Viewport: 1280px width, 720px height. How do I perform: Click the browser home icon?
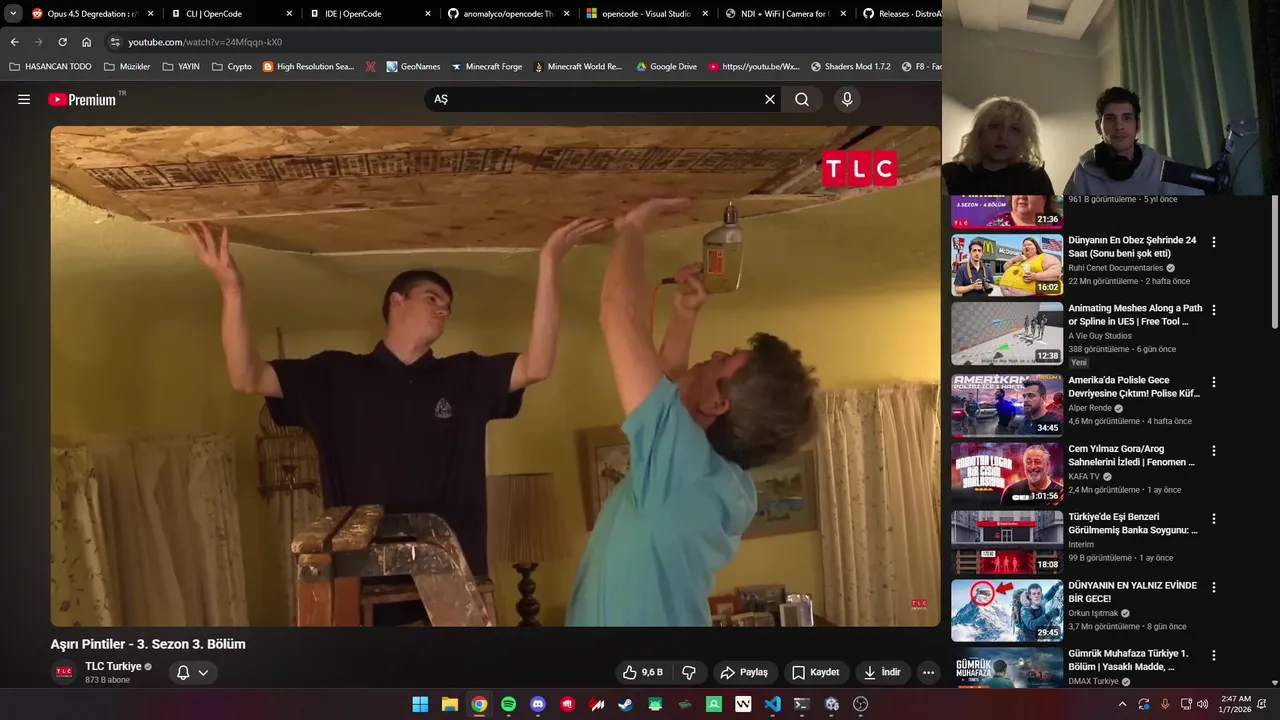(x=86, y=42)
